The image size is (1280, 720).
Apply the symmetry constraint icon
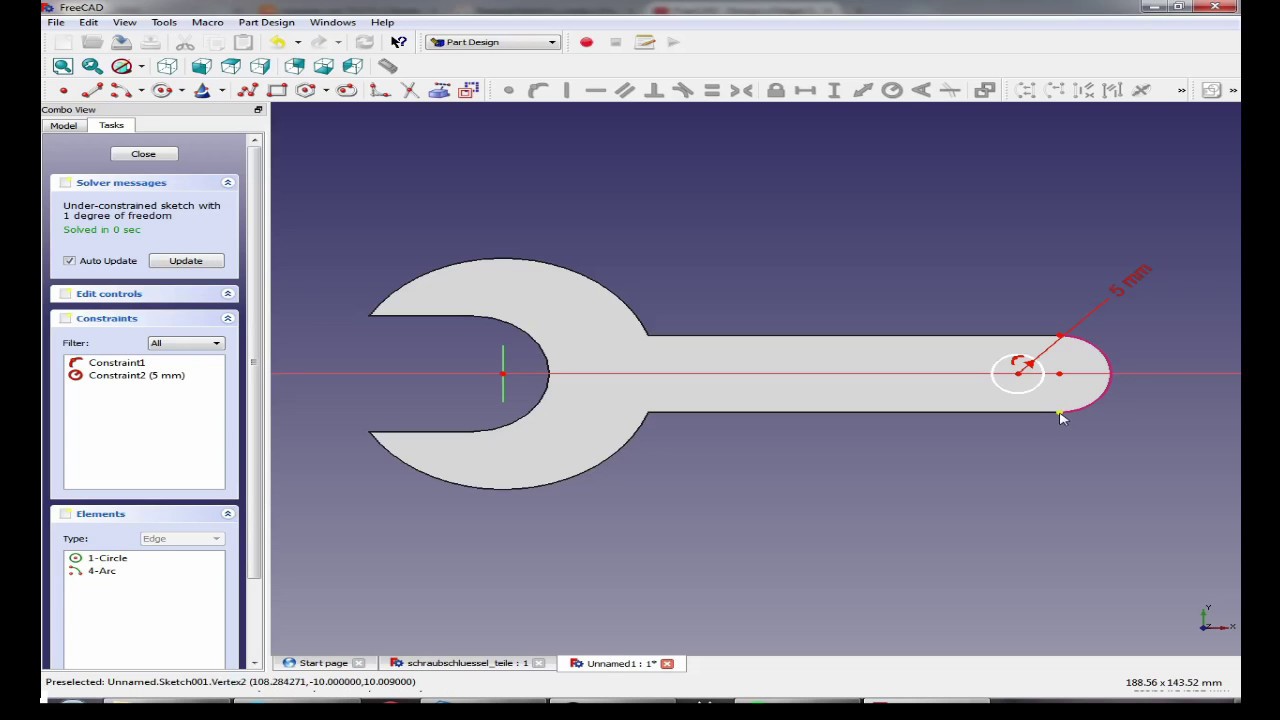[741, 91]
